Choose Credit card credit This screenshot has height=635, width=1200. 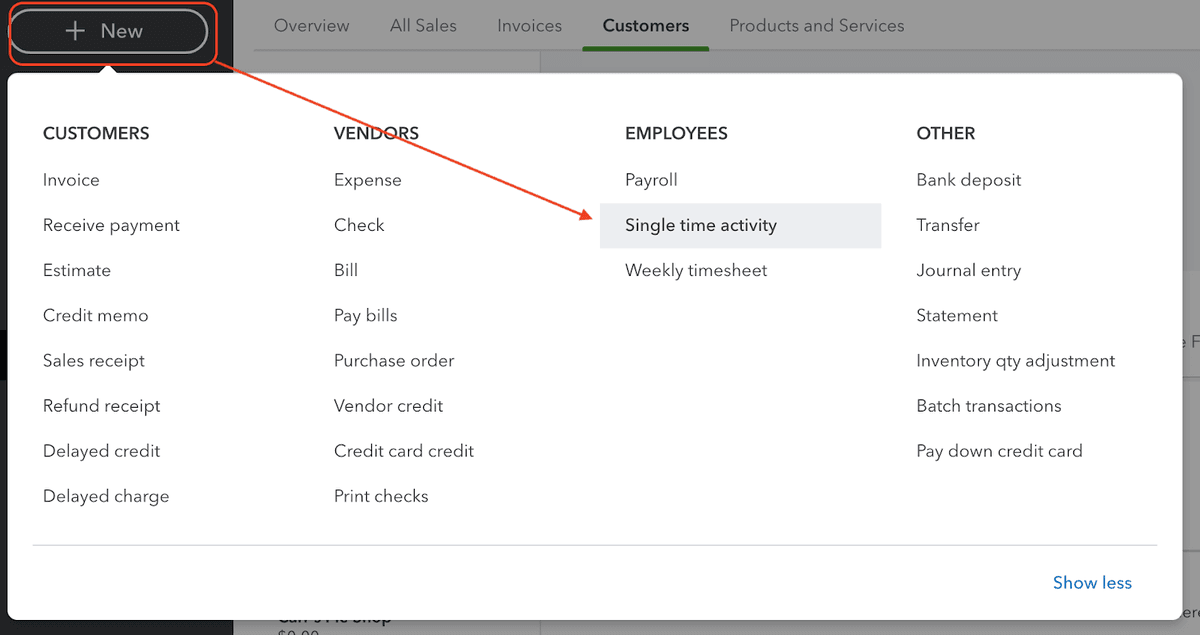coord(404,451)
